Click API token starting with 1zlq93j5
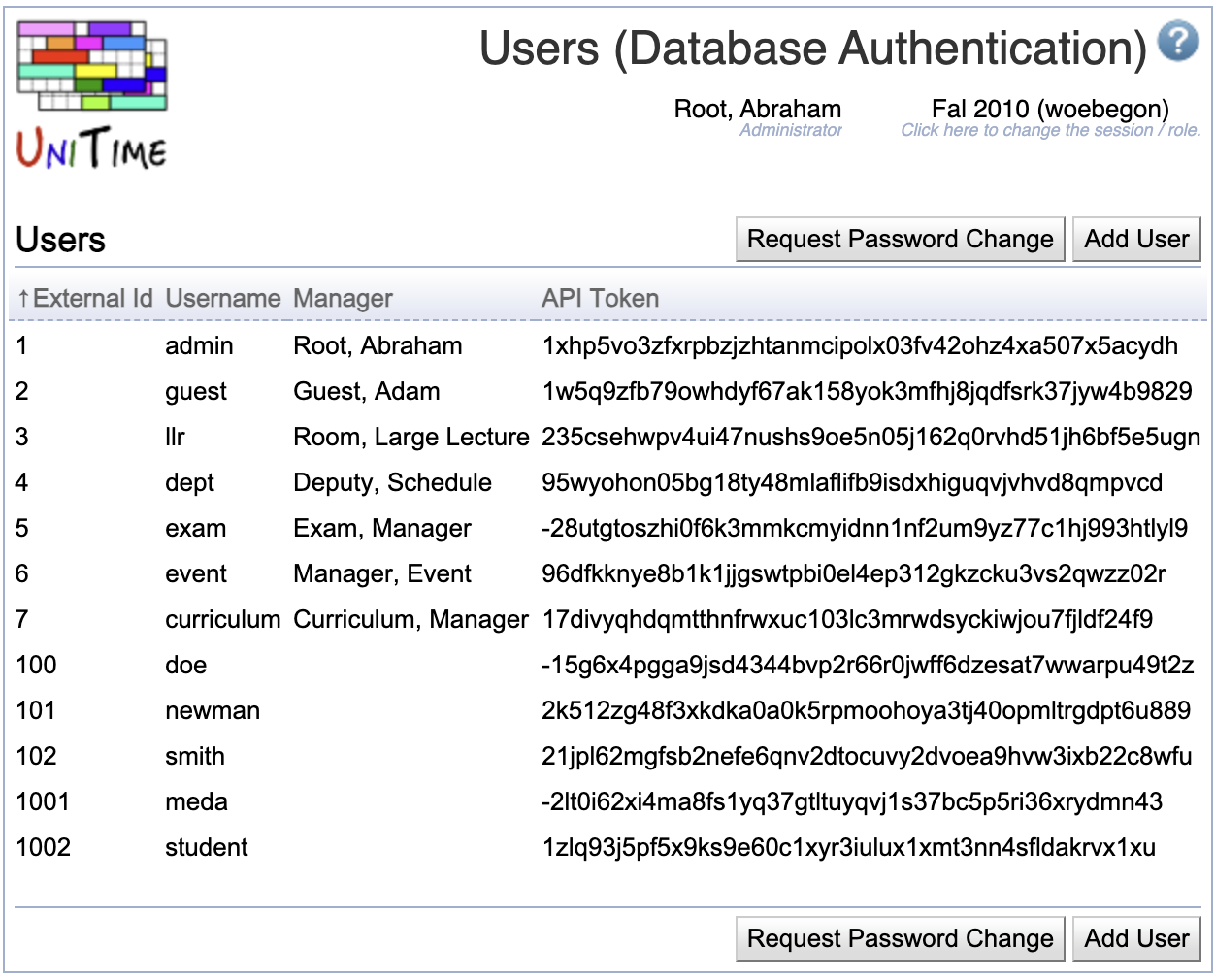Screen dimensions: 1215x980 pos(848,848)
